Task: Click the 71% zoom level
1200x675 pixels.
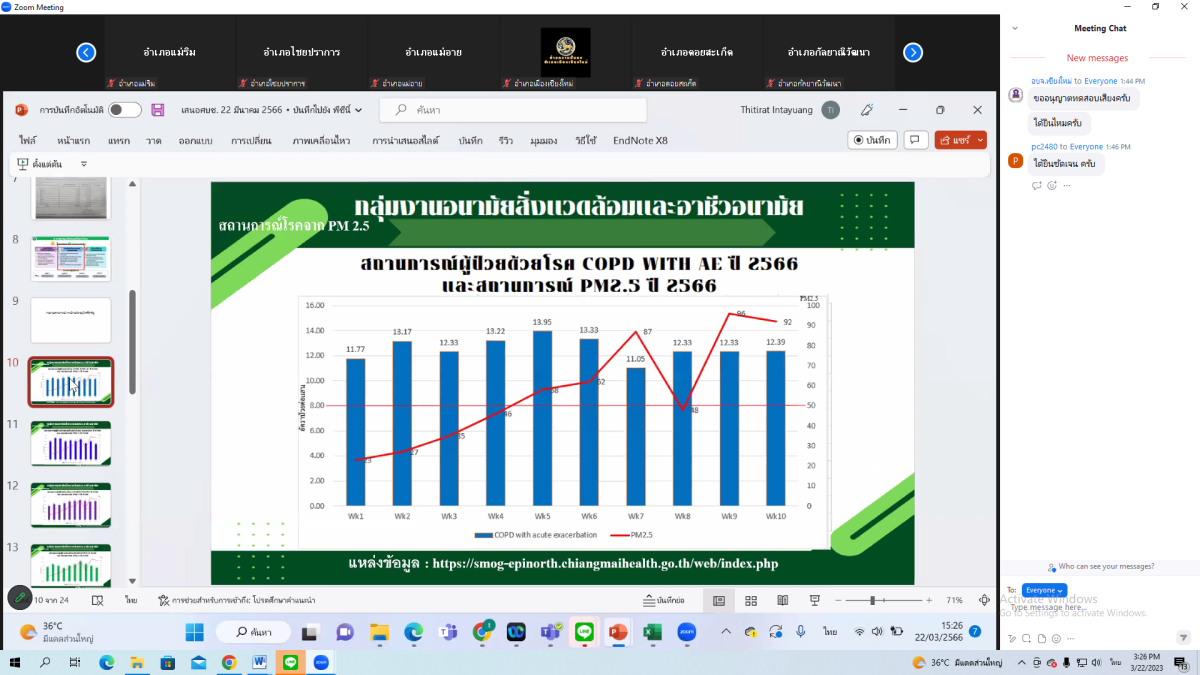Action: (x=955, y=600)
